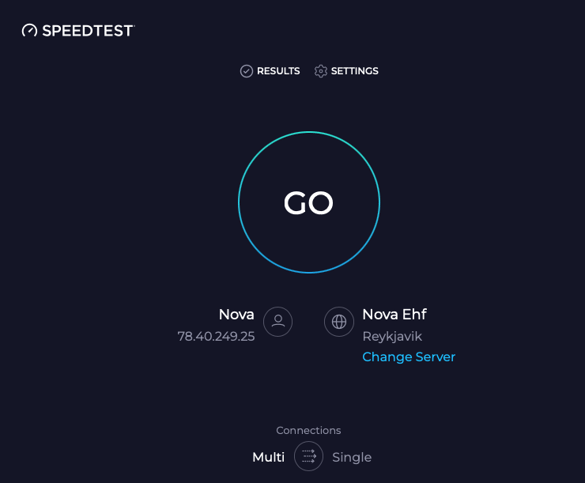This screenshot has width=585, height=483.
Task: Select the Single connection mode
Action: pyautogui.click(x=352, y=457)
